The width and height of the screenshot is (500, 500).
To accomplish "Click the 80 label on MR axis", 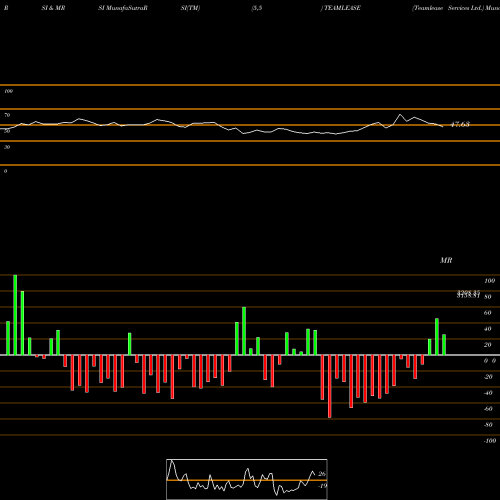I will 488,297.
